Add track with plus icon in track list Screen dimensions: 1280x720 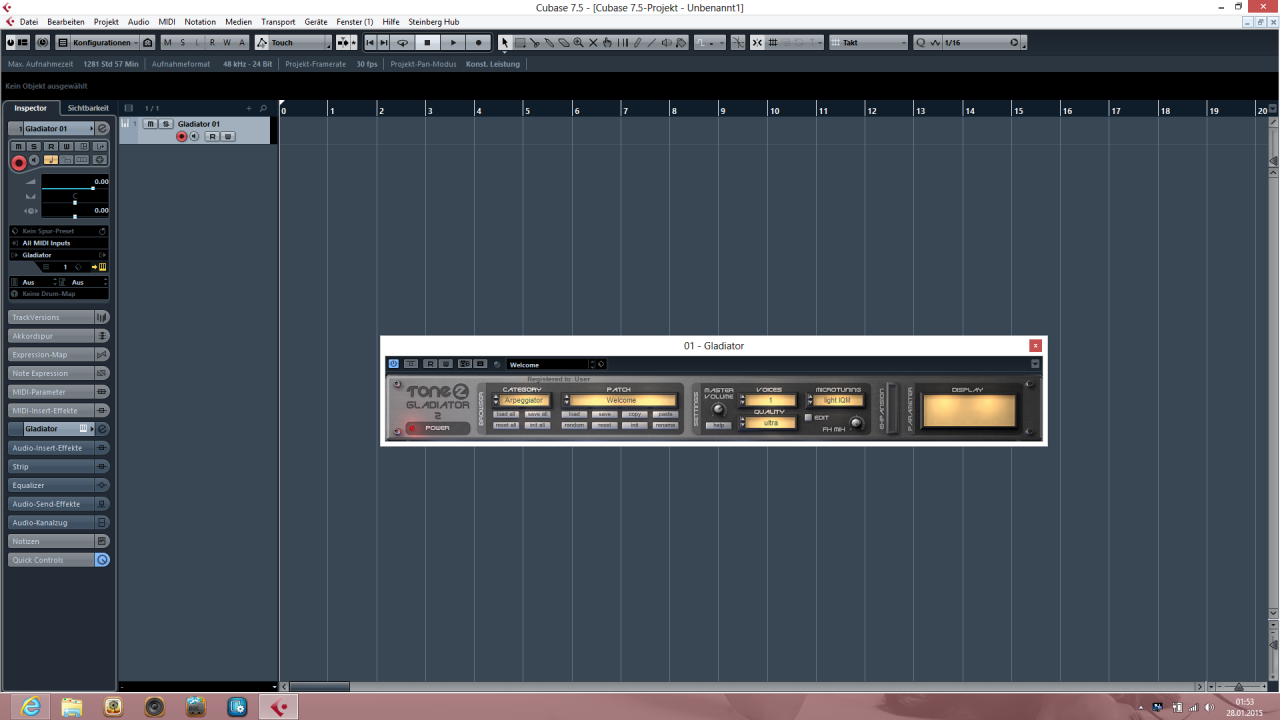(x=249, y=108)
